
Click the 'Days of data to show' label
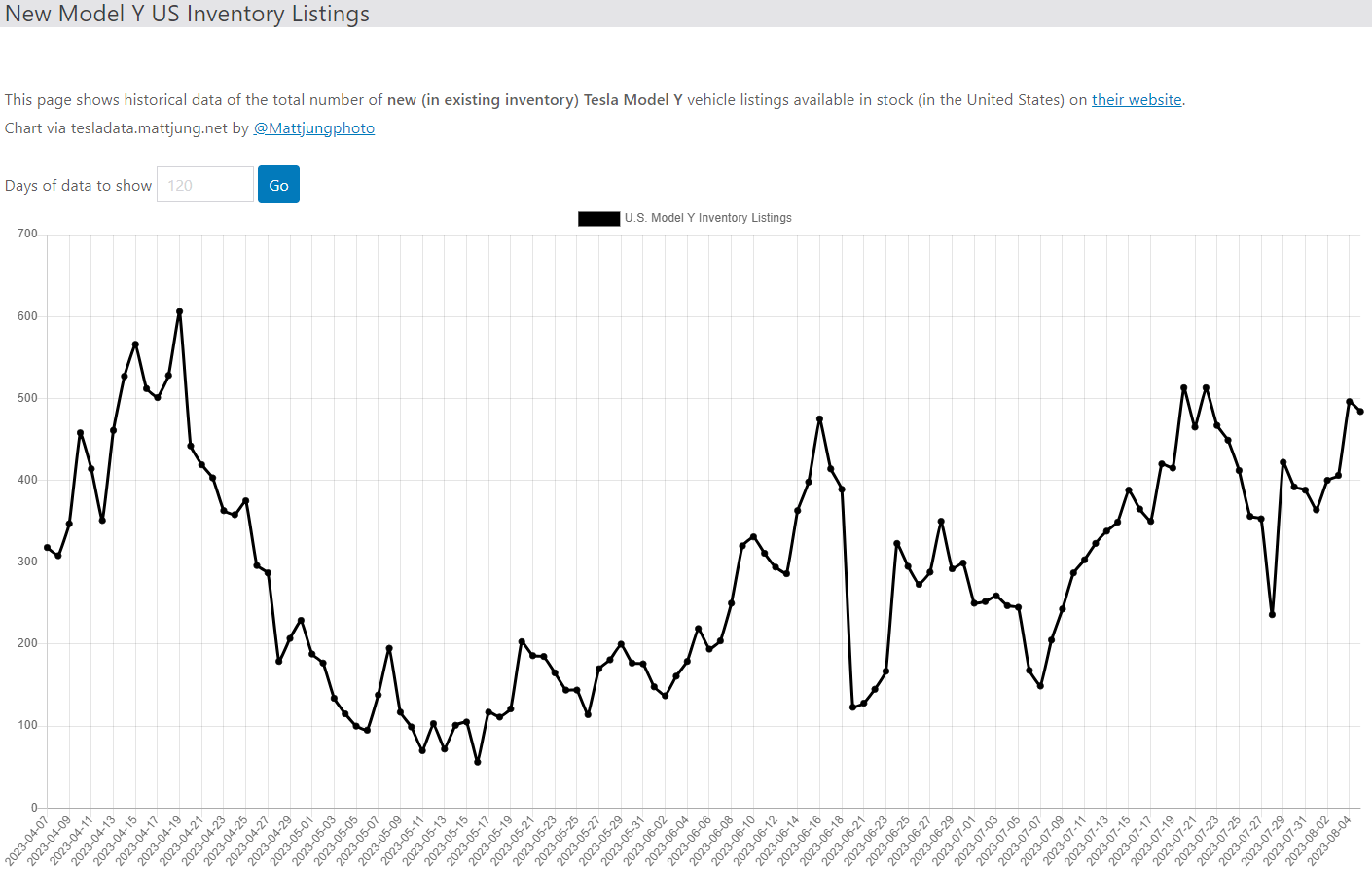tap(79, 186)
